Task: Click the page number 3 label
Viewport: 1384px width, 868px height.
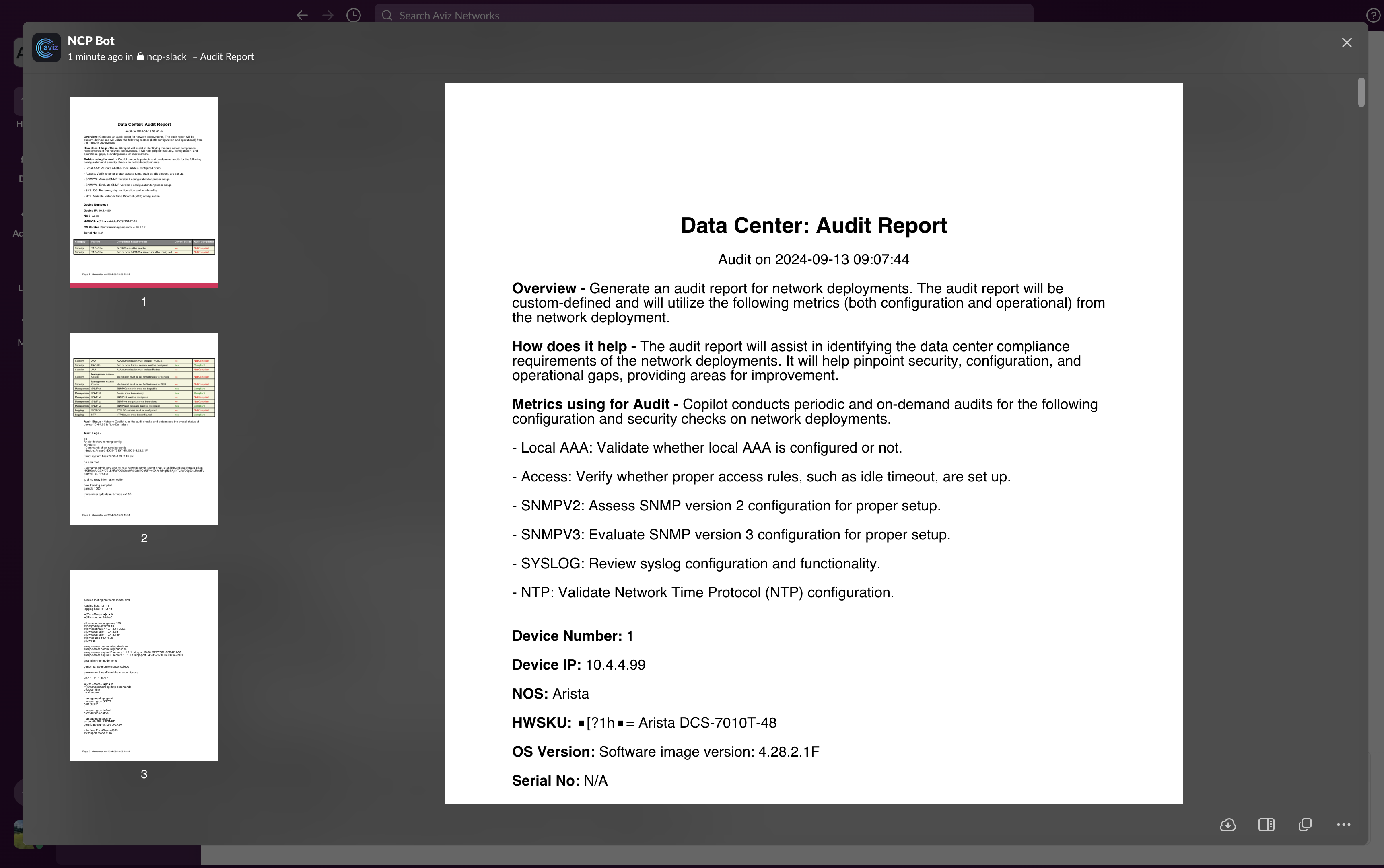Action: [144, 774]
